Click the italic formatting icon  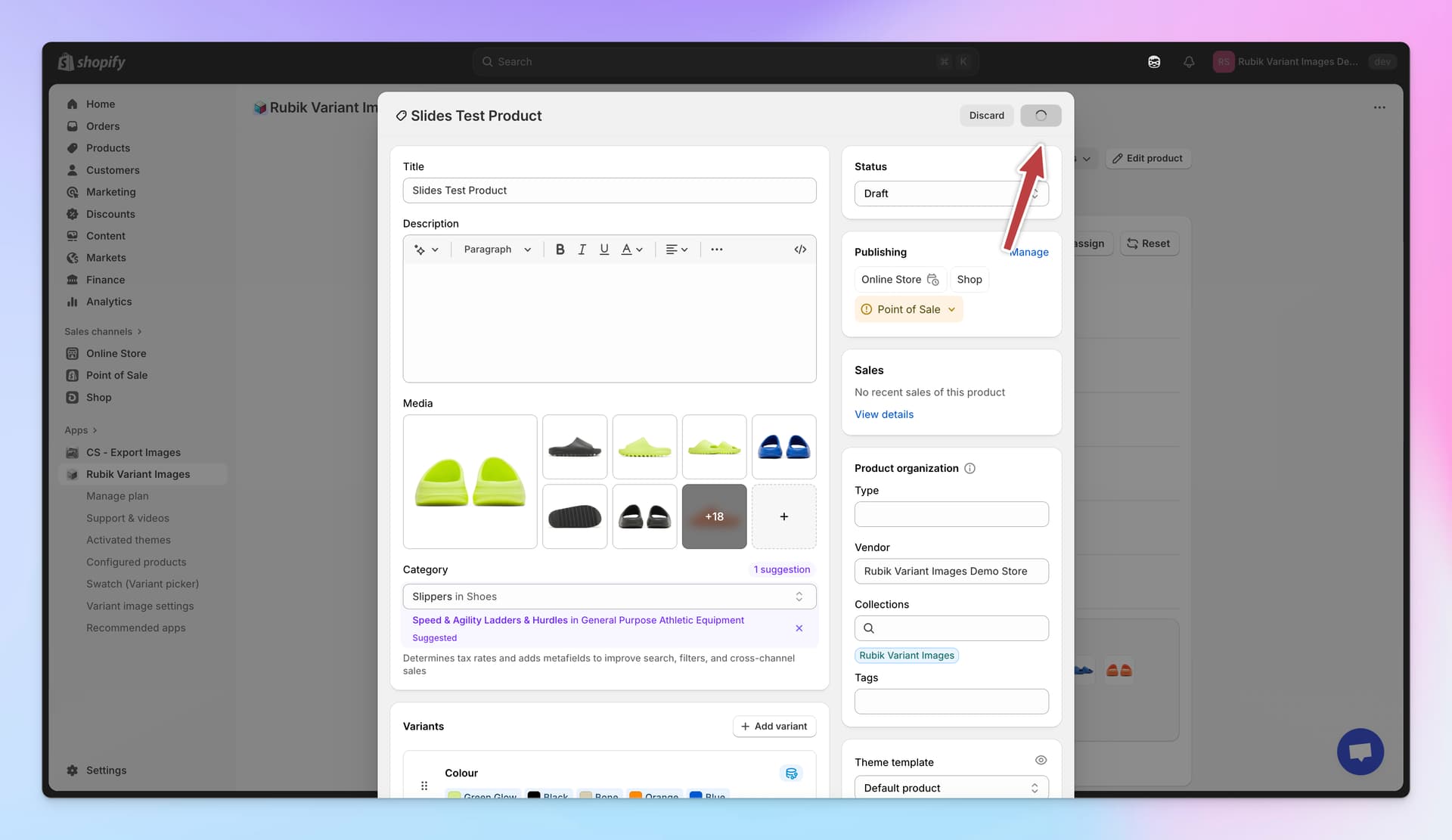point(582,250)
